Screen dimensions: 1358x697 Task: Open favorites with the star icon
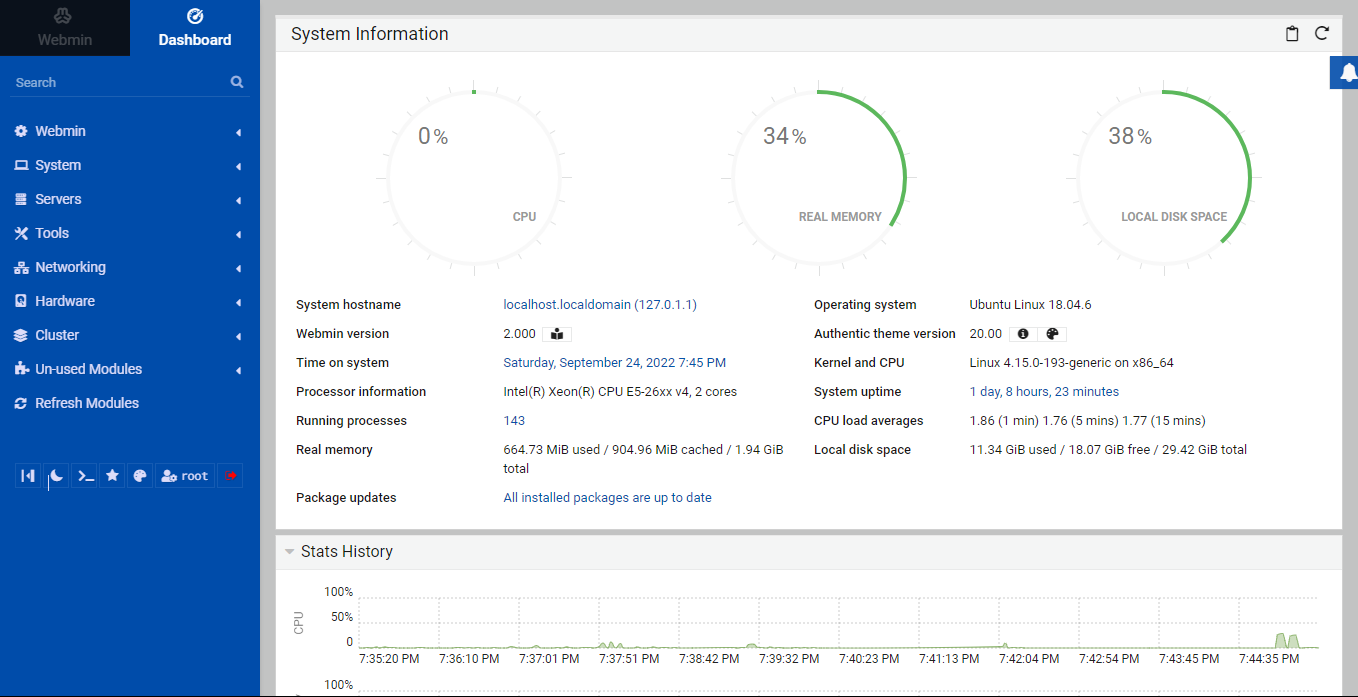click(x=113, y=476)
